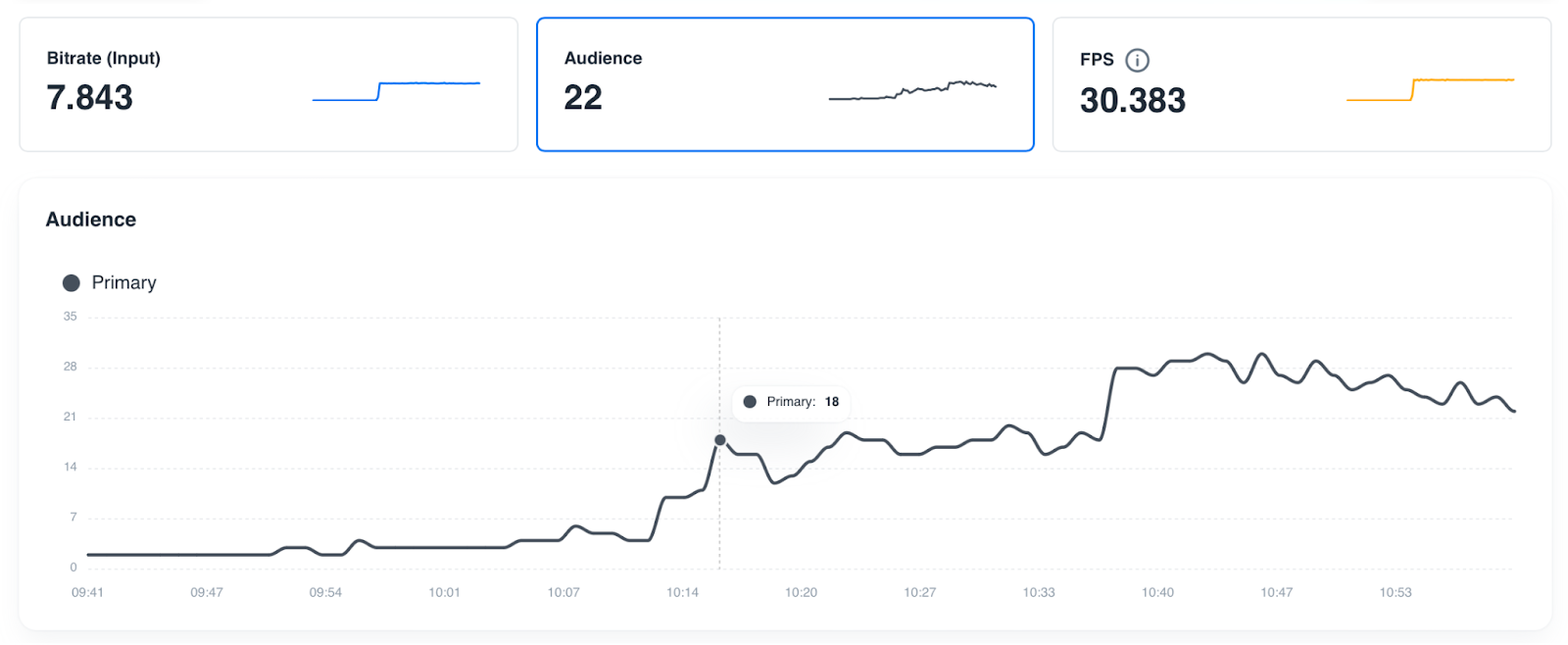Click the Primary legend label
This screenshot has width=1568, height=645.
coord(123,283)
